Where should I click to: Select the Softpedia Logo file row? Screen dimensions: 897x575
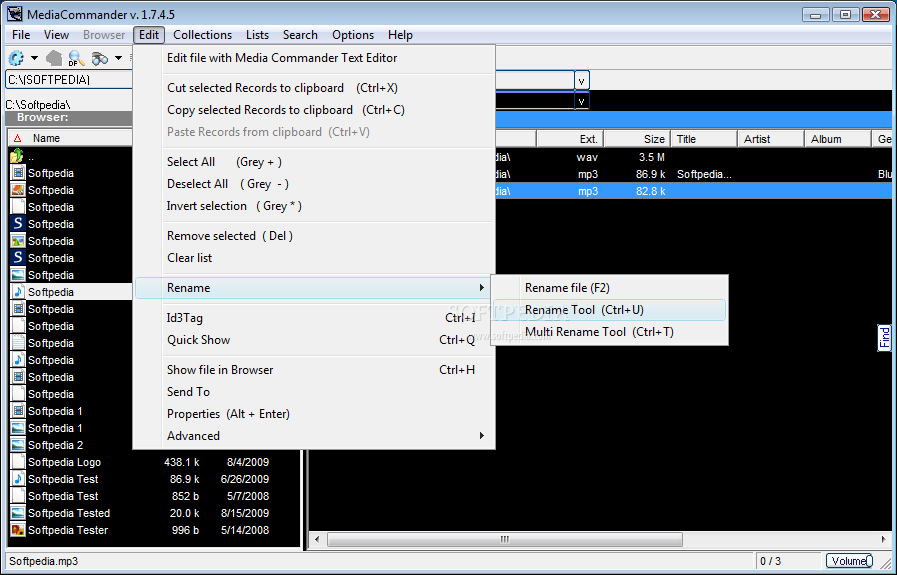tap(154, 462)
